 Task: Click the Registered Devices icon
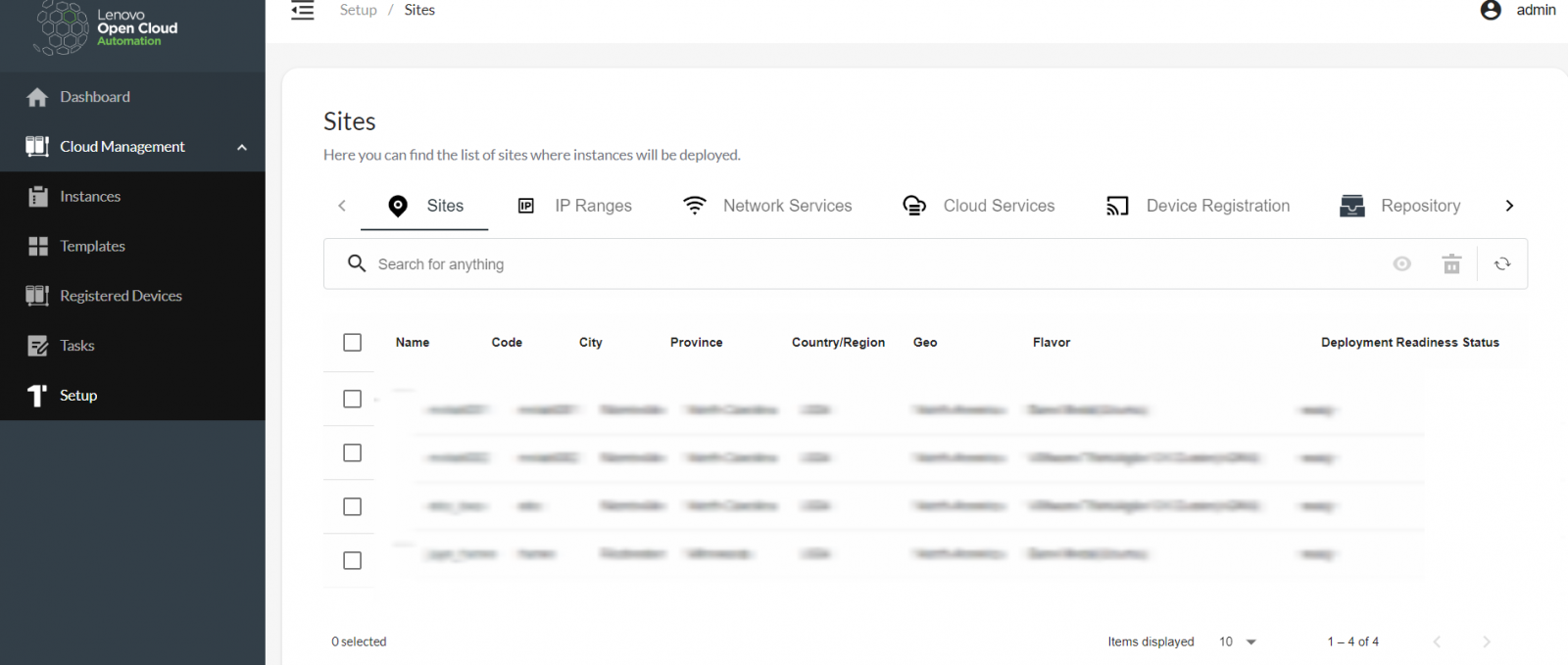click(x=37, y=296)
